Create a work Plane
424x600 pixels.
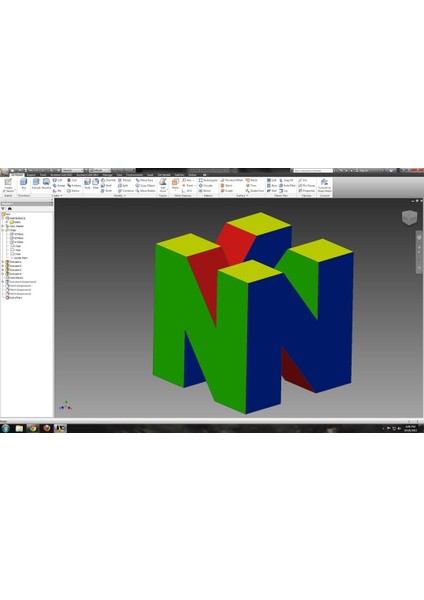(x=175, y=184)
